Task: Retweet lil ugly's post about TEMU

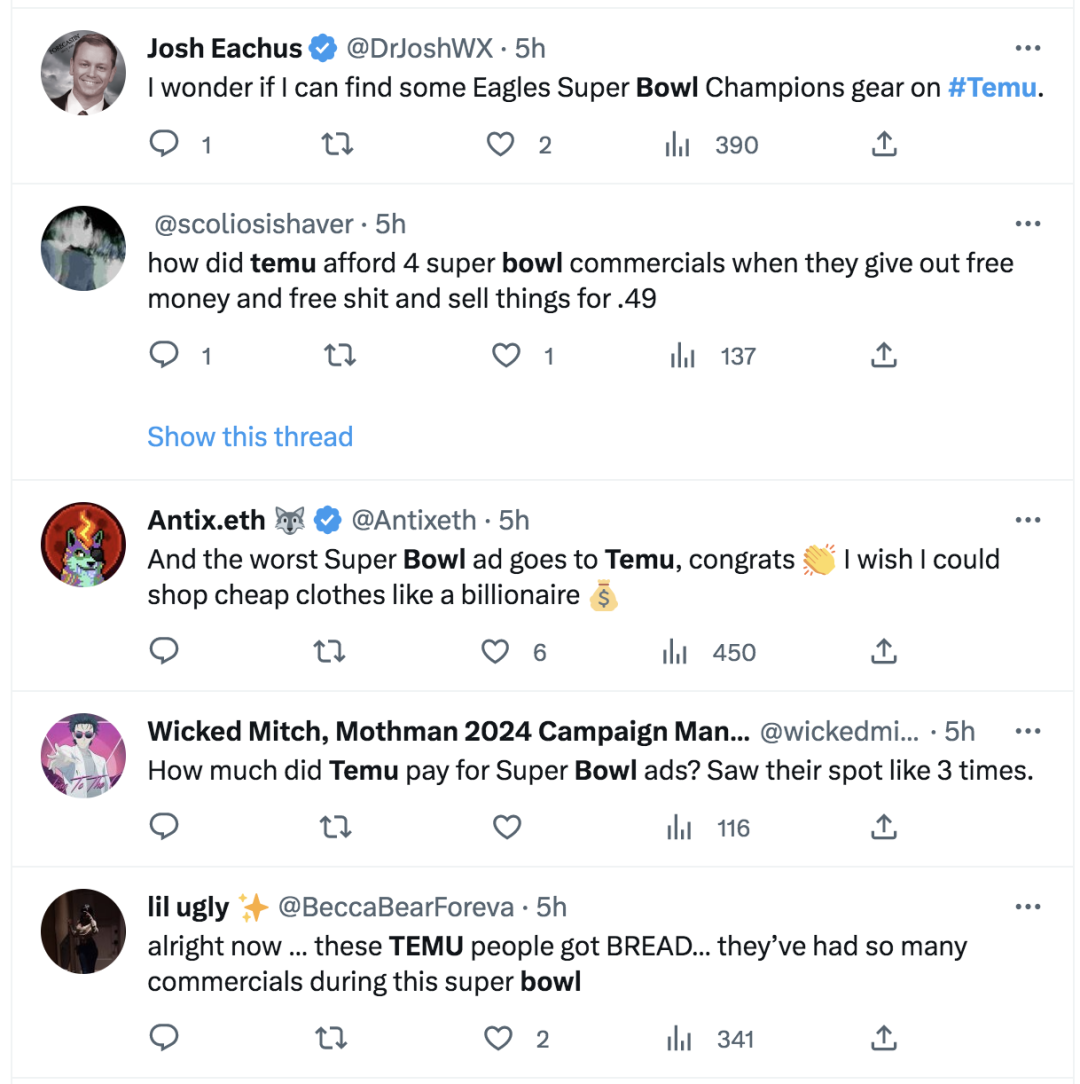Action: [x=330, y=1038]
